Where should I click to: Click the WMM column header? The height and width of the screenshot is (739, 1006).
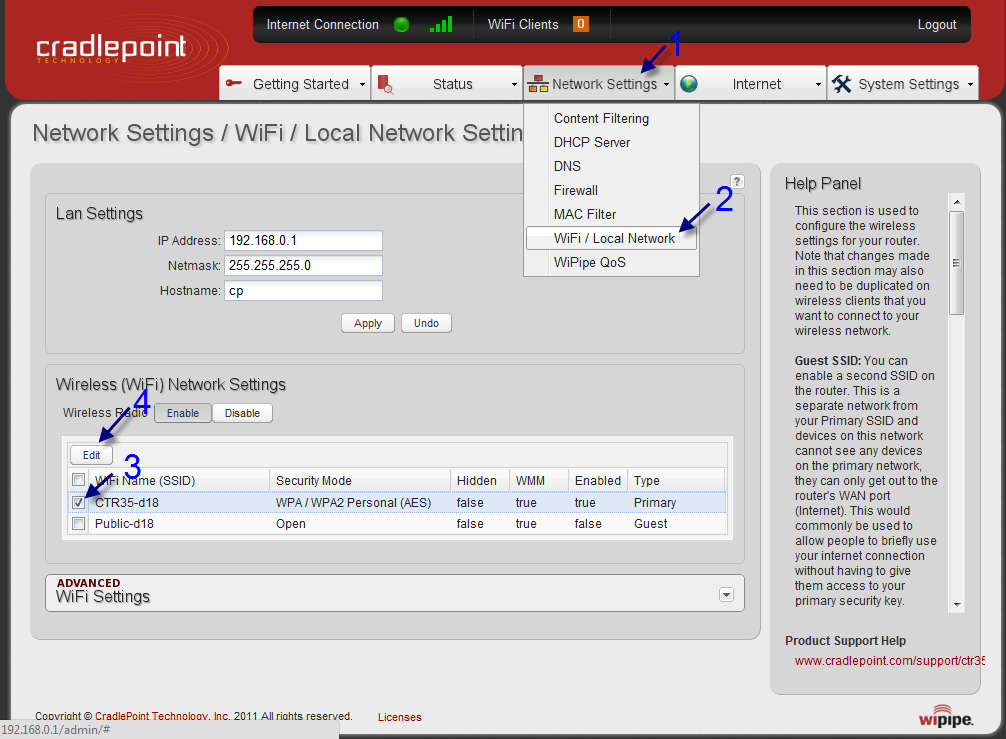[x=539, y=480]
